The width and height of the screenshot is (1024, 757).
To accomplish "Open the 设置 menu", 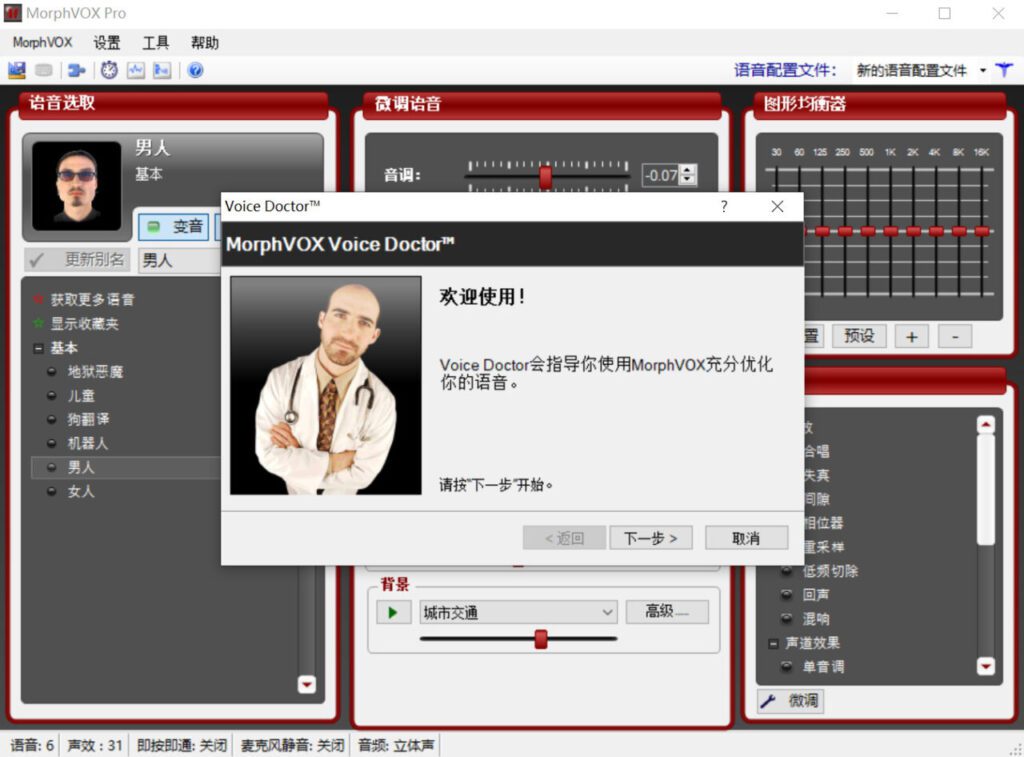I will coord(106,42).
